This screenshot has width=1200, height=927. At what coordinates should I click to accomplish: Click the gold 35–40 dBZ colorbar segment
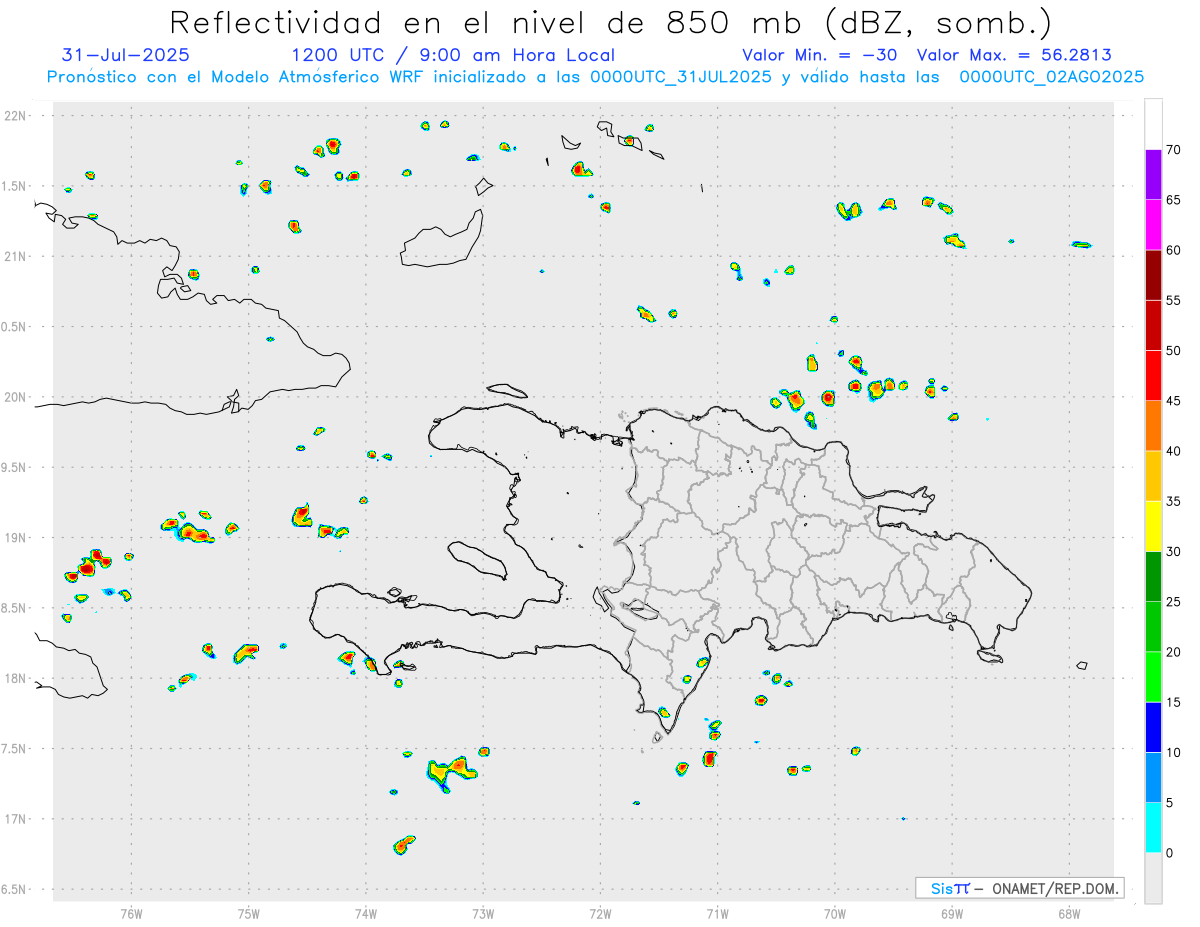[x=1153, y=476]
